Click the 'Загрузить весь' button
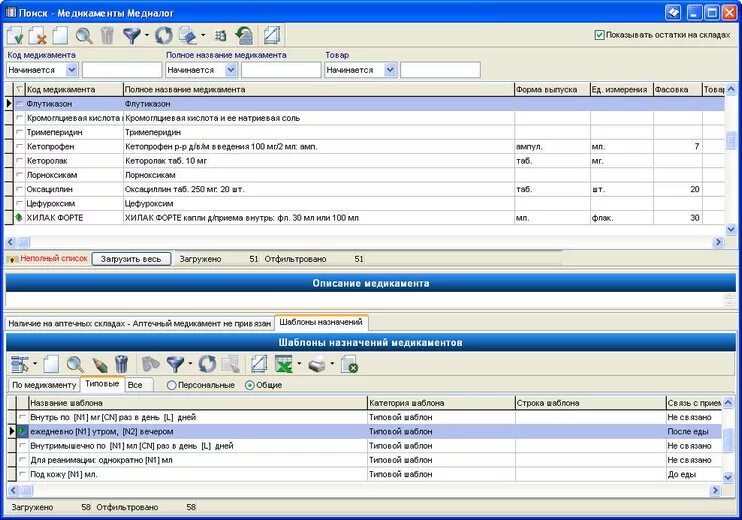 coord(131,259)
